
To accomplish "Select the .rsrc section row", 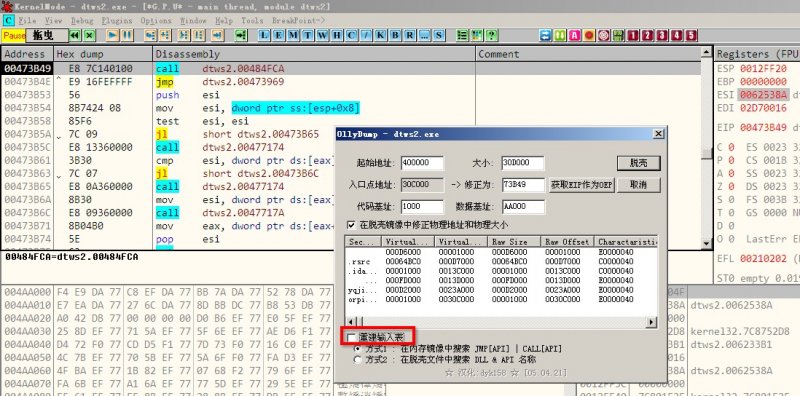I will click(501, 262).
